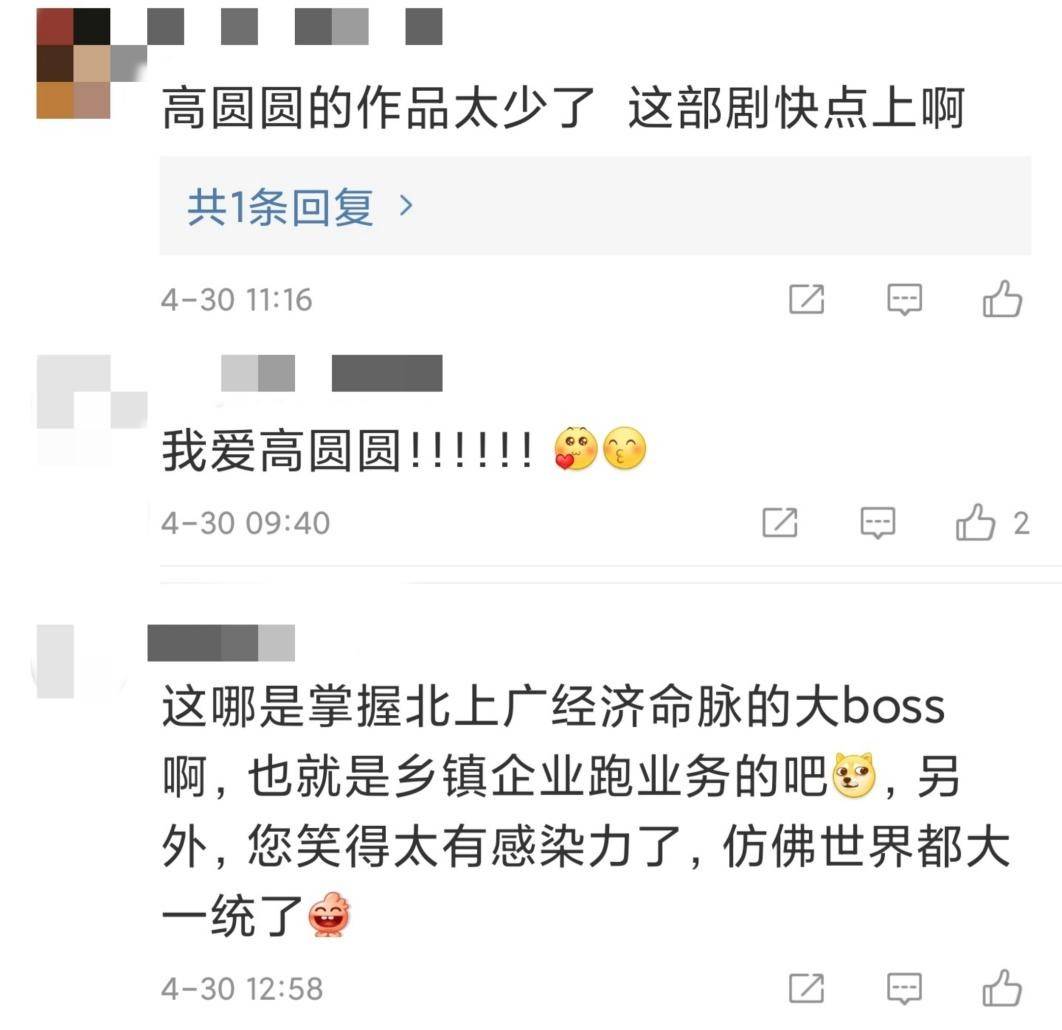Expand replies with the chevron arrow
This screenshot has height=1030, width=1062.
point(406,205)
